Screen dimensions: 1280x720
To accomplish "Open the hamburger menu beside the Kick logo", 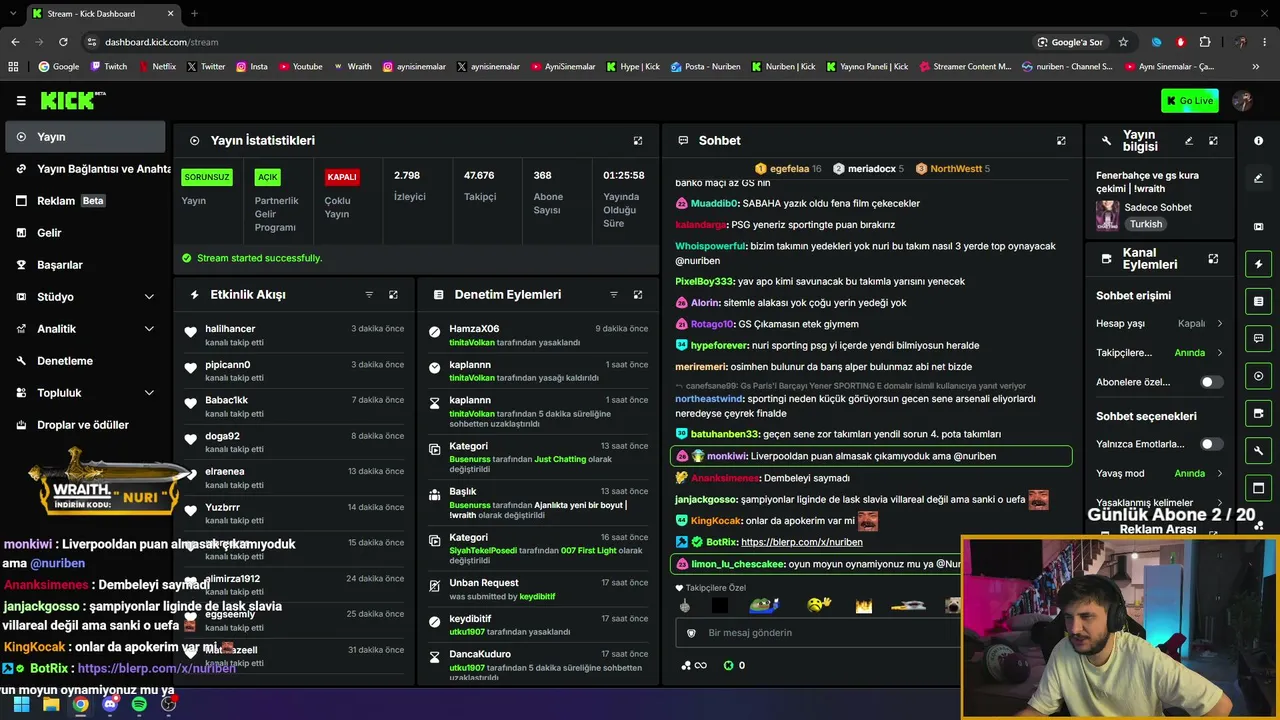I will pos(21,100).
